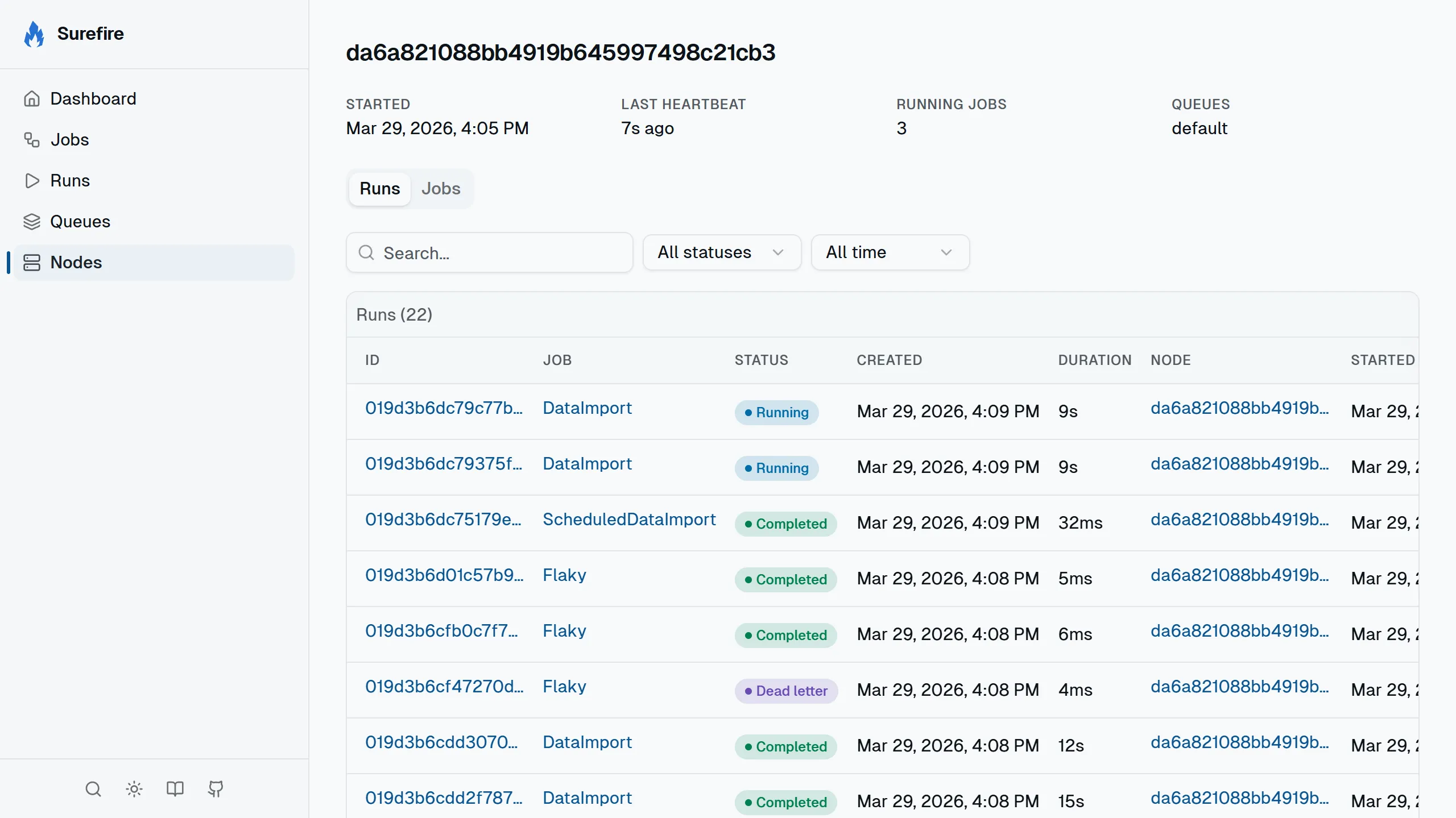This screenshot has height=818, width=1456.
Task: Open the ScheduledDataImport job link
Action: point(629,520)
